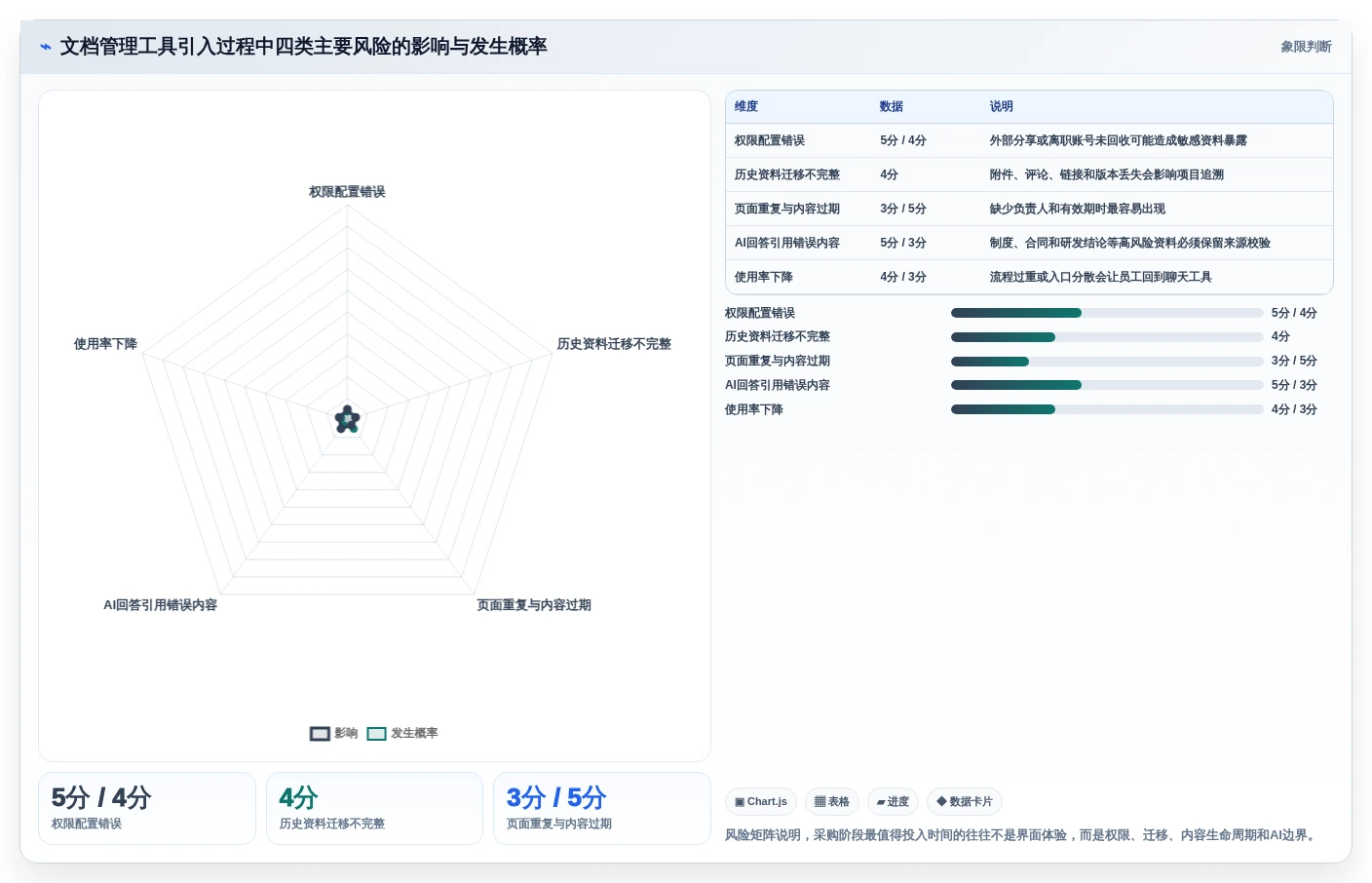Click the 历史资料迁移不完整 progress bar

tap(1107, 337)
